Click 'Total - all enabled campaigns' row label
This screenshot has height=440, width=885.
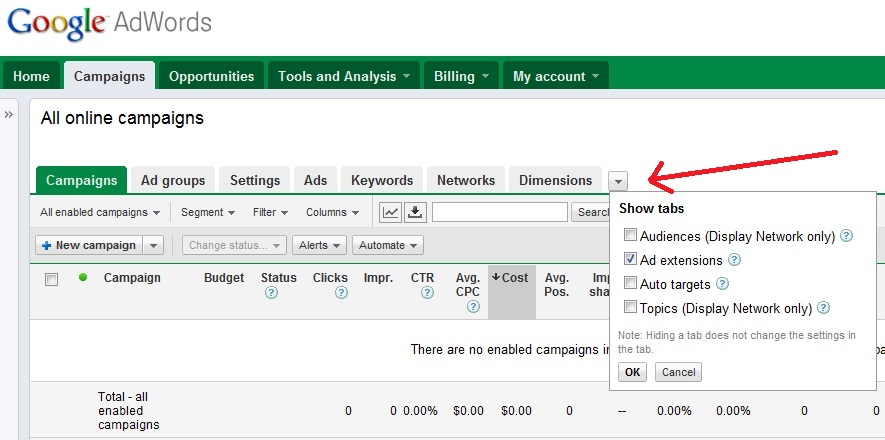[129, 411]
